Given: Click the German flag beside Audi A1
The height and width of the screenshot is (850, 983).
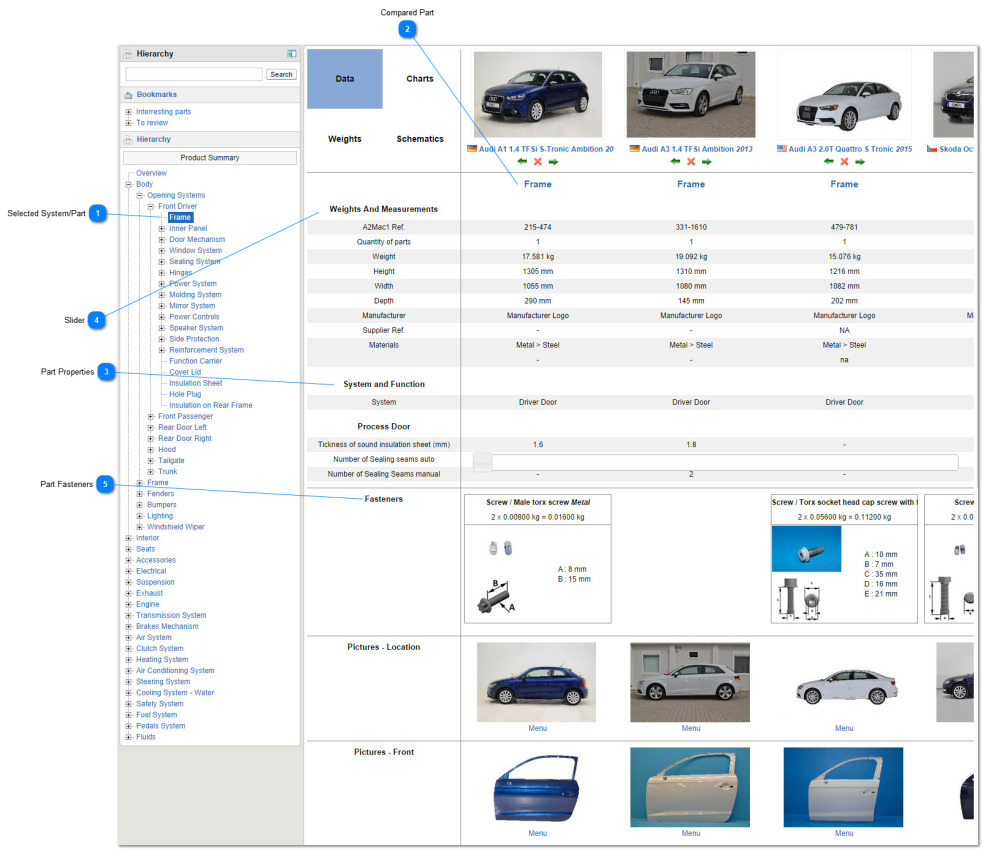Looking at the screenshot, I should 472,149.
